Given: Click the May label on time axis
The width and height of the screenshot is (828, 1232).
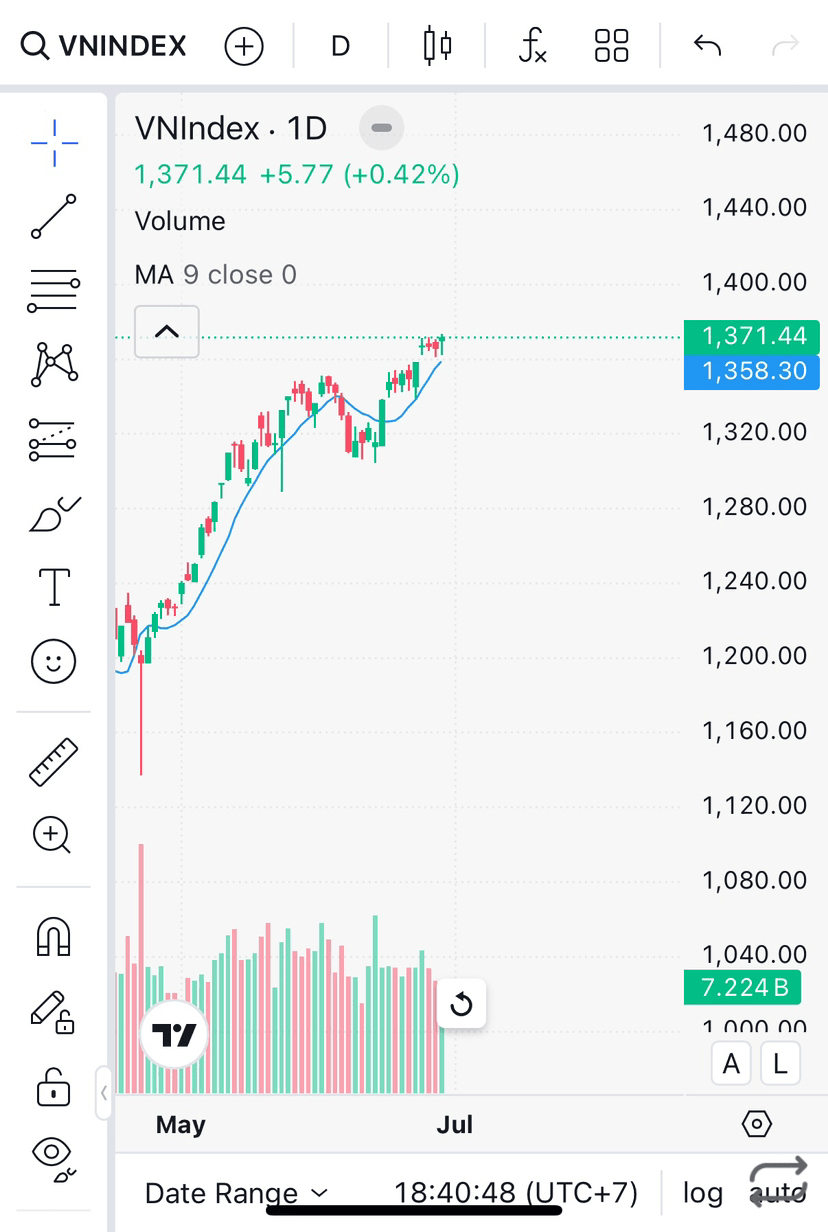Looking at the screenshot, I should tap(180, 1125).
